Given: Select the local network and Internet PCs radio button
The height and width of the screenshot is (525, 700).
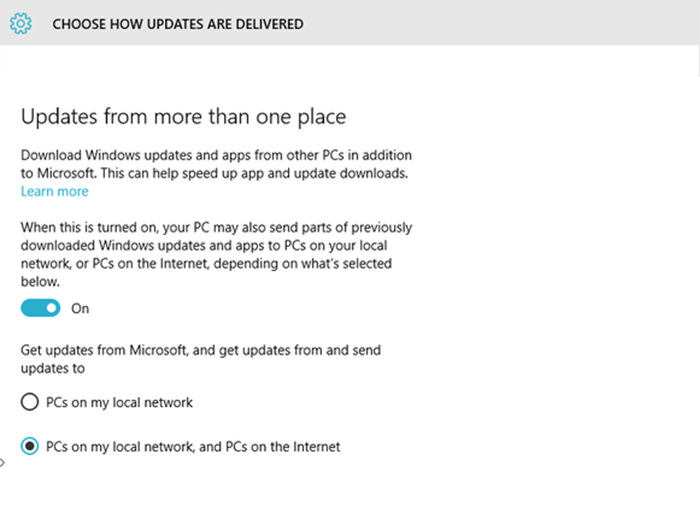Looking at the screenshot, I should click(30, 446).
